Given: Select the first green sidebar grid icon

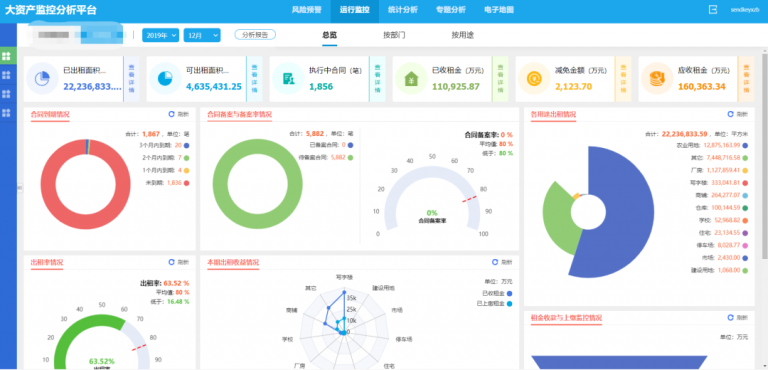Looking at the screenshot, I should click(6, 56).
